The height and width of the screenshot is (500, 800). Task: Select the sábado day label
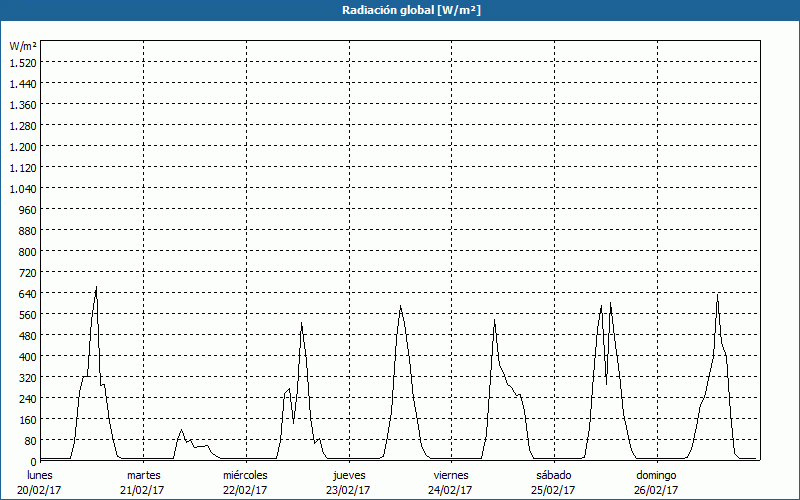point(553,475)
